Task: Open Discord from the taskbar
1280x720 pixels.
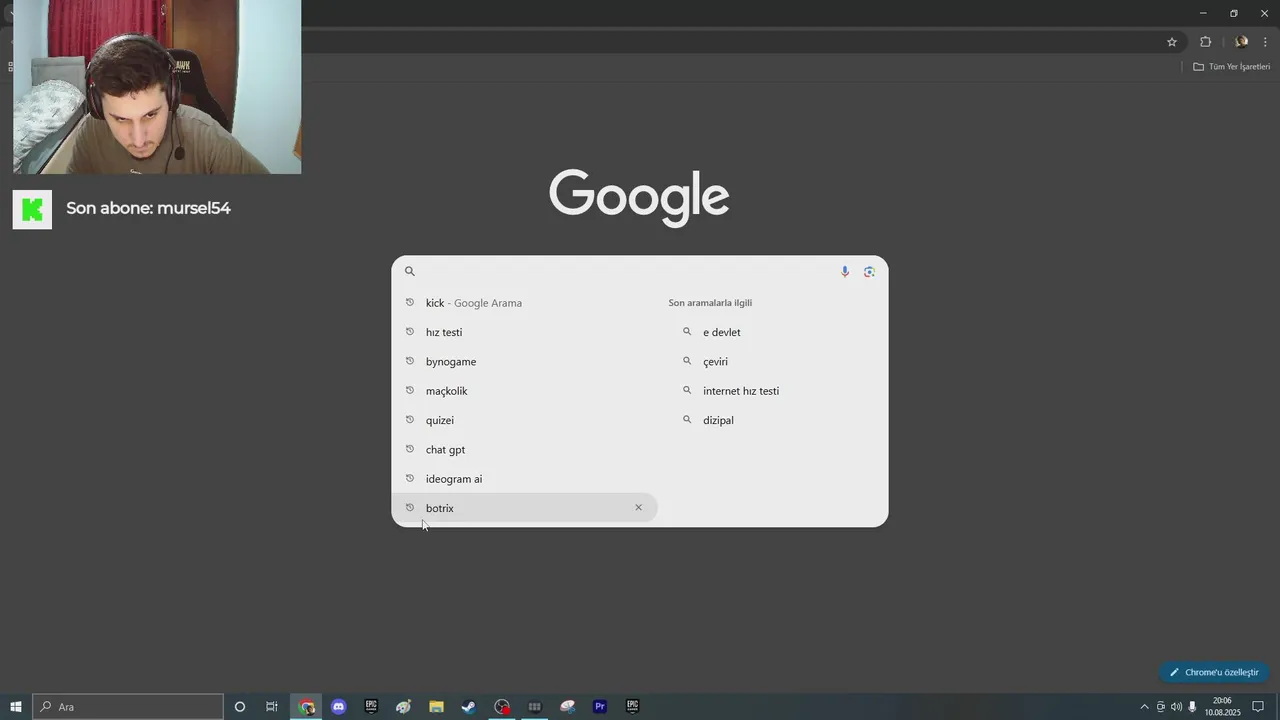Action: [339, 707]
